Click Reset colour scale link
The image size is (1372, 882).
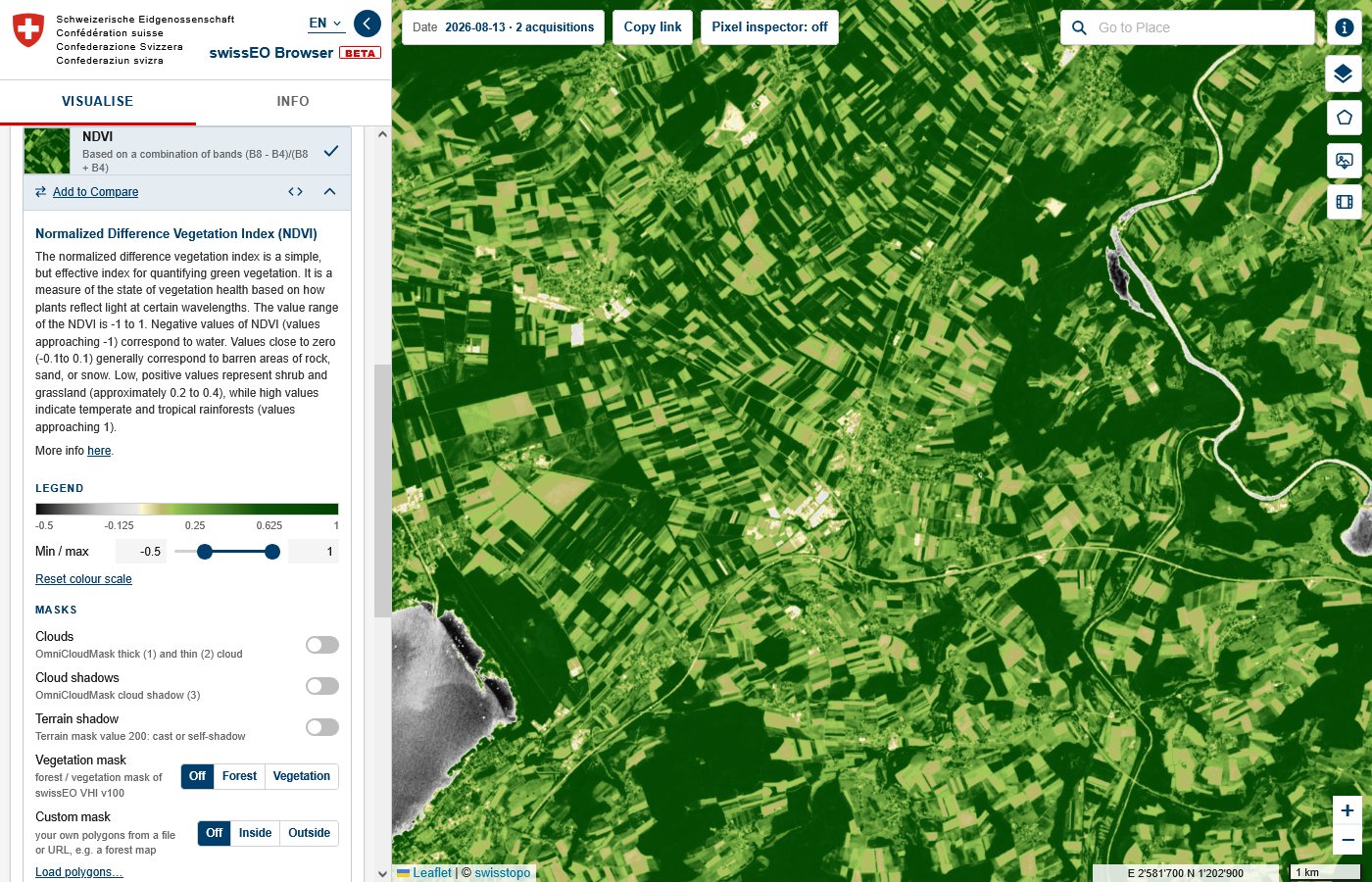click(x=83, y=579)
